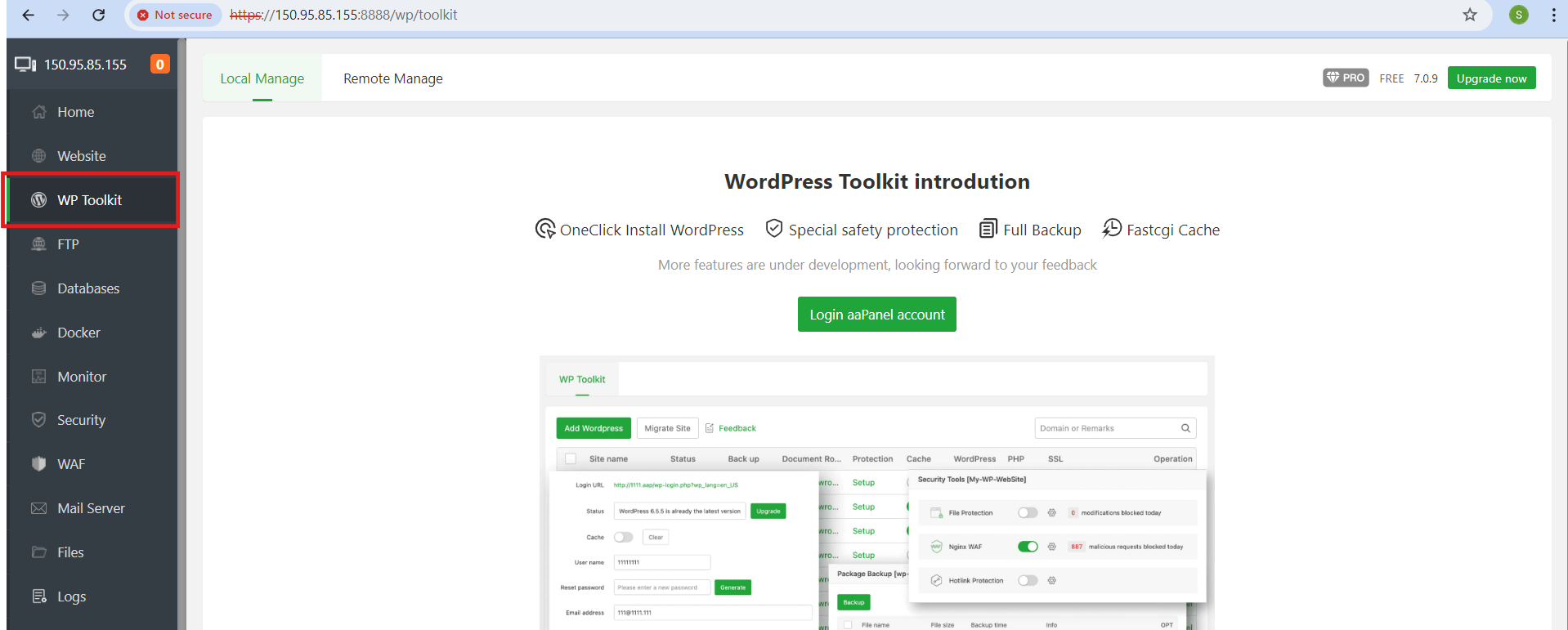Image resolution: width=1568 pixels, height=630 pixels.
Task: Select WP Toolkit sidebar entry
Action: [92, 200]
